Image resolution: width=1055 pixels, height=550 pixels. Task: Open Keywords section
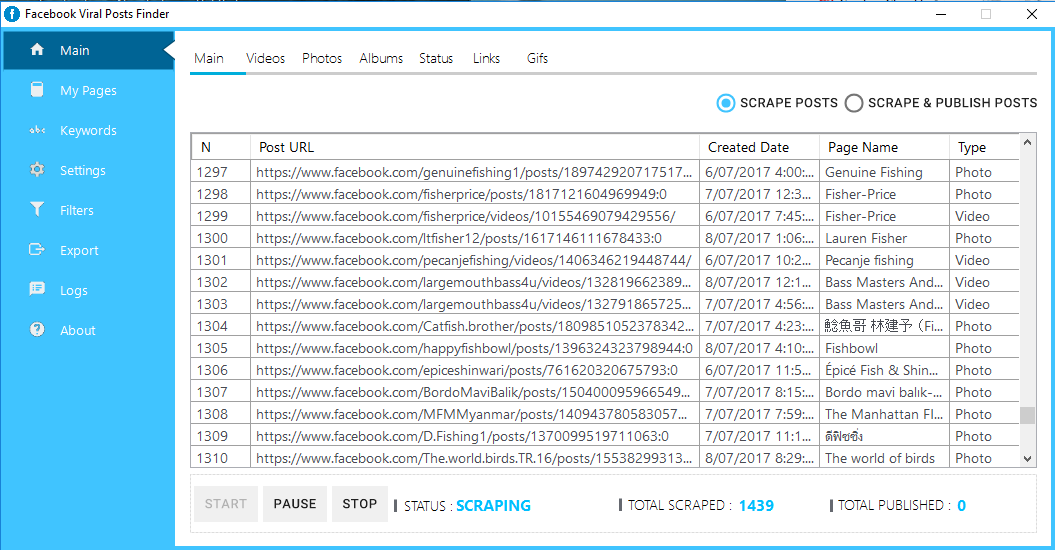pos(88,131)
